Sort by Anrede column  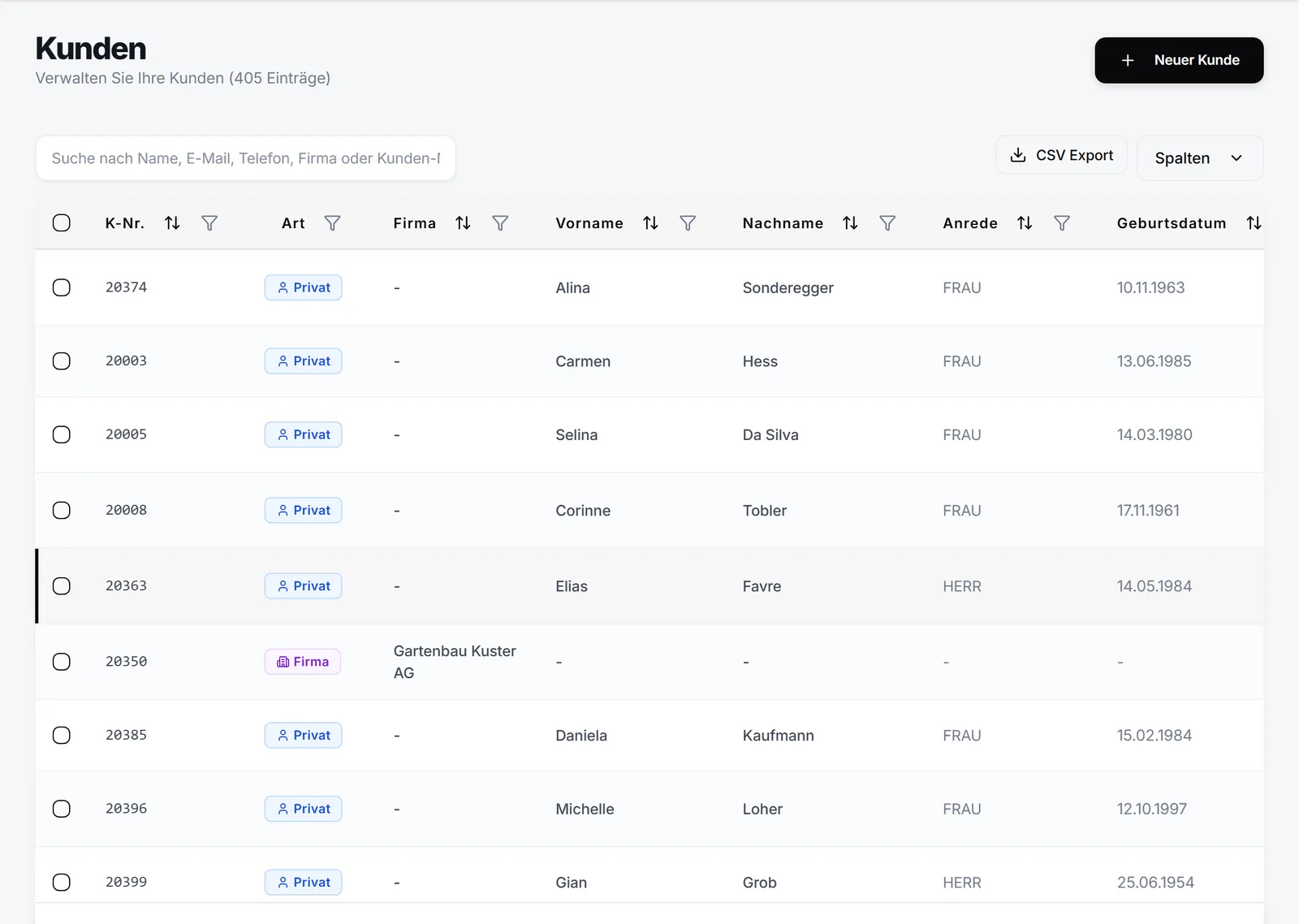(x=1025, y=222)
